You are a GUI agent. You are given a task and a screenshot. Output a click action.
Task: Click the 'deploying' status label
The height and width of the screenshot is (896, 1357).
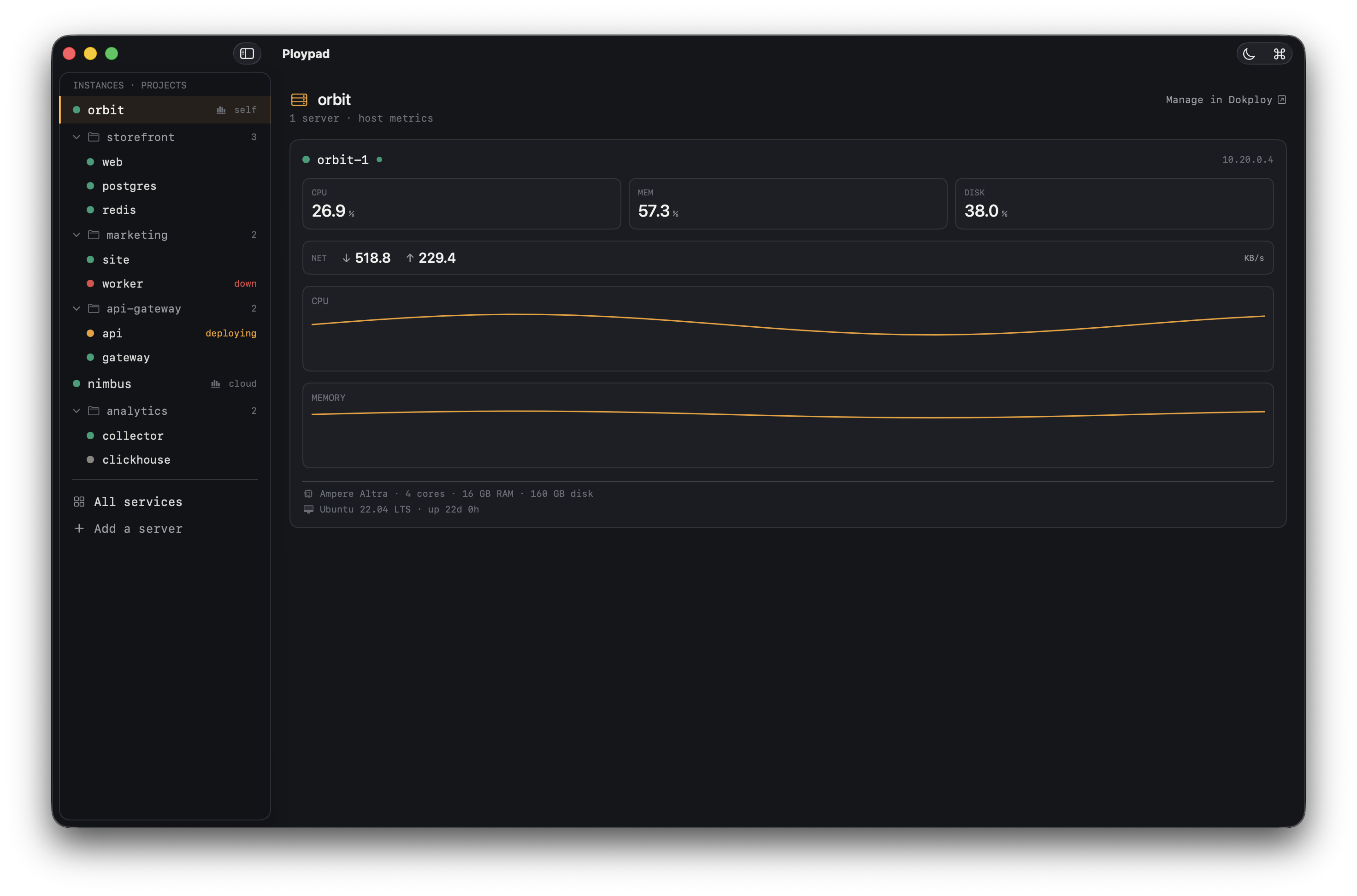click(231, 333)
